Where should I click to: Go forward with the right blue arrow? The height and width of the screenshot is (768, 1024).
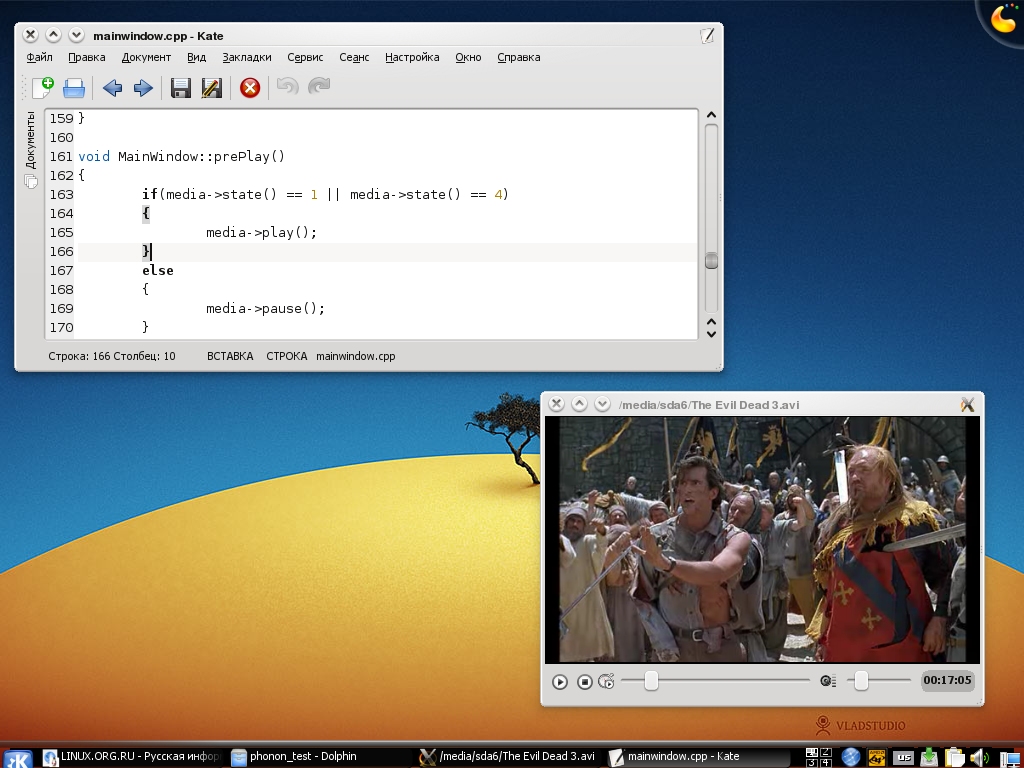click(x=143, y=88)
